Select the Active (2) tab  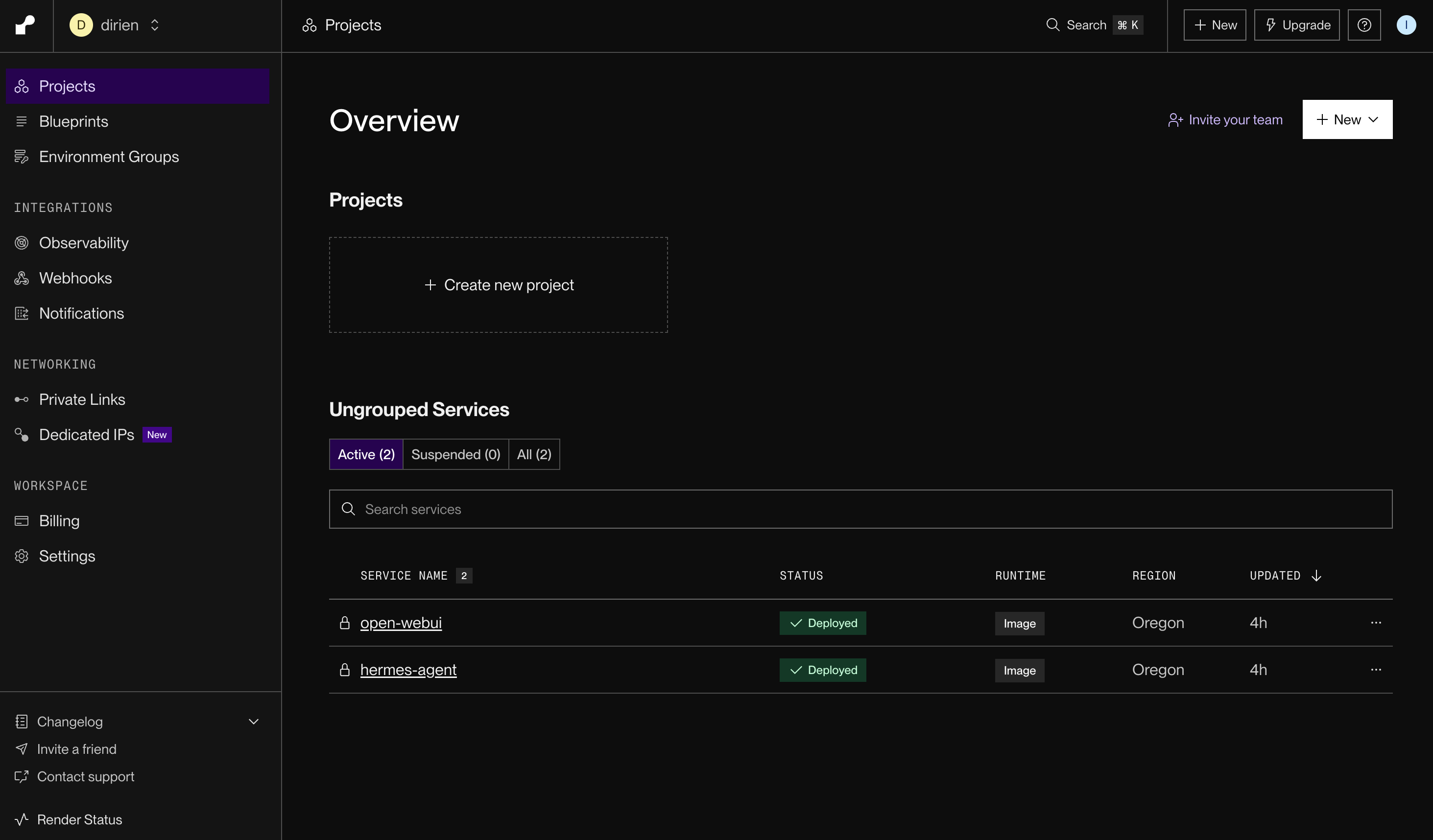366,454
